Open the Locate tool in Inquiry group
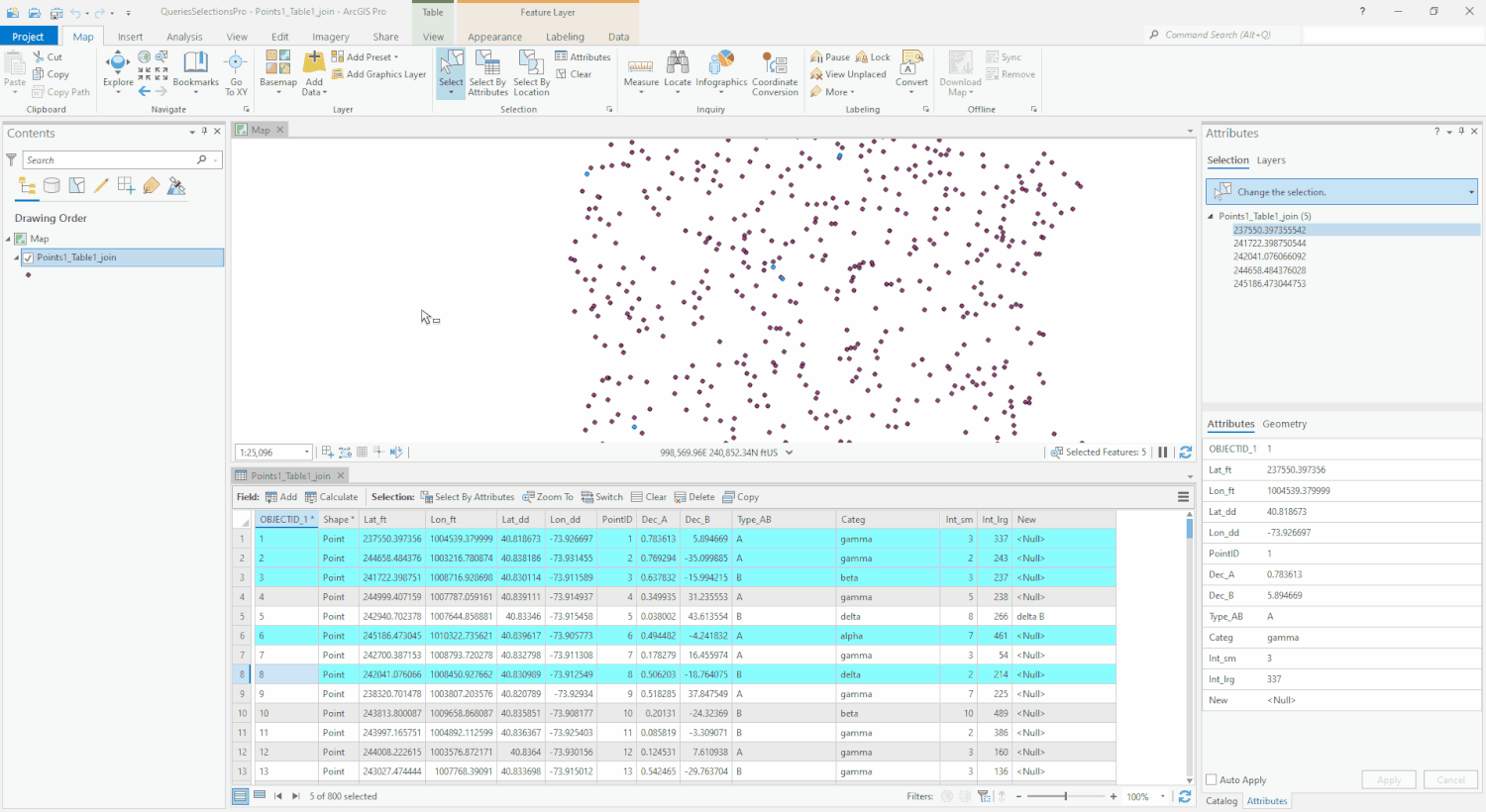This screenshot has width=1486, height=812. pos(678,67)
